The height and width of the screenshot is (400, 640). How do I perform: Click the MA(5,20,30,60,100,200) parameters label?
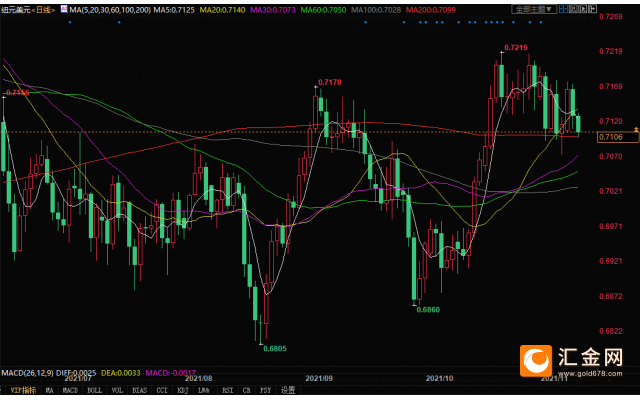(x=110, y=9)
